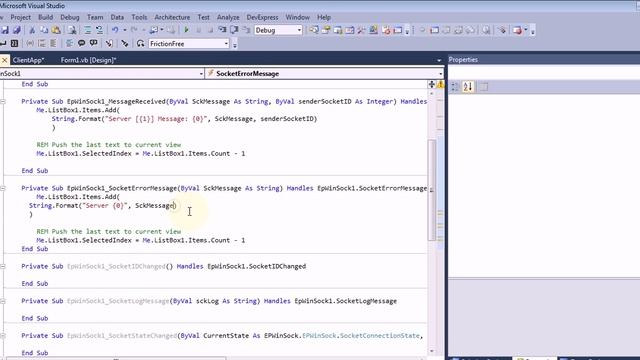
Task: Click the Undo arrow icon
Action: click(x=115, y=30)
